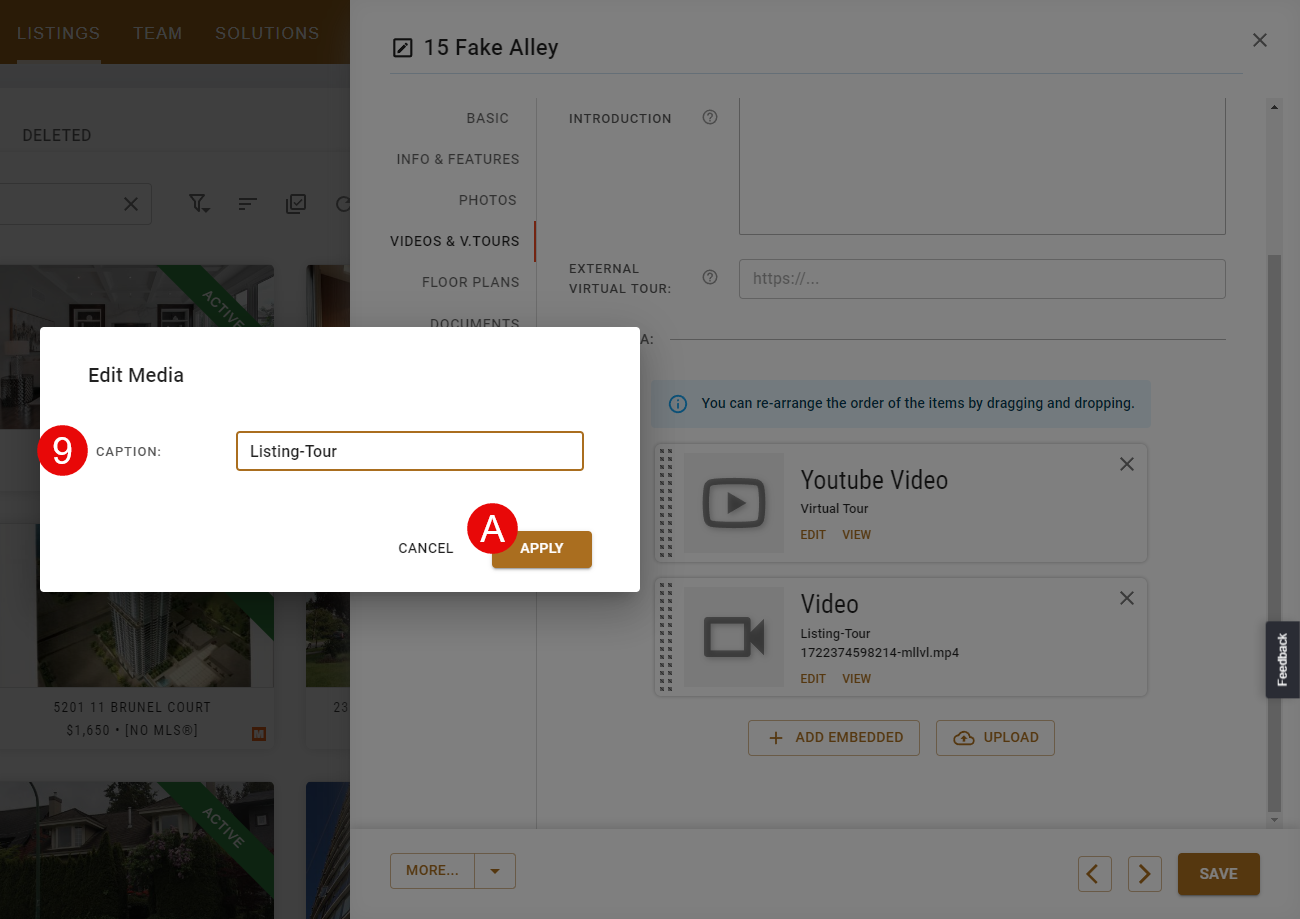The height and width of the screenshot is (919, 1300).
Task: Open the Documents section
Action: pyautogui.click(x=475, y=324)
